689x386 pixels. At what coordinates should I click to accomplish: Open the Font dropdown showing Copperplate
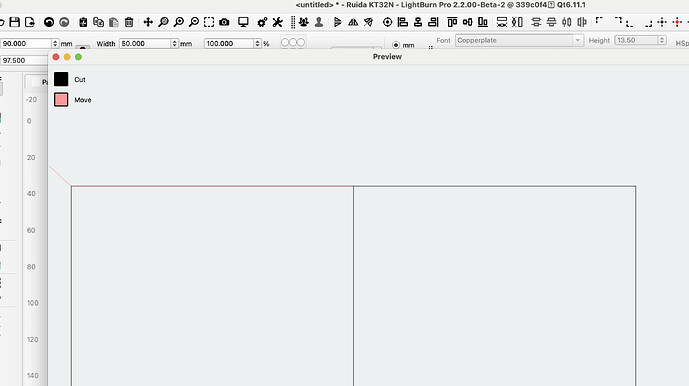click(519, 40)
